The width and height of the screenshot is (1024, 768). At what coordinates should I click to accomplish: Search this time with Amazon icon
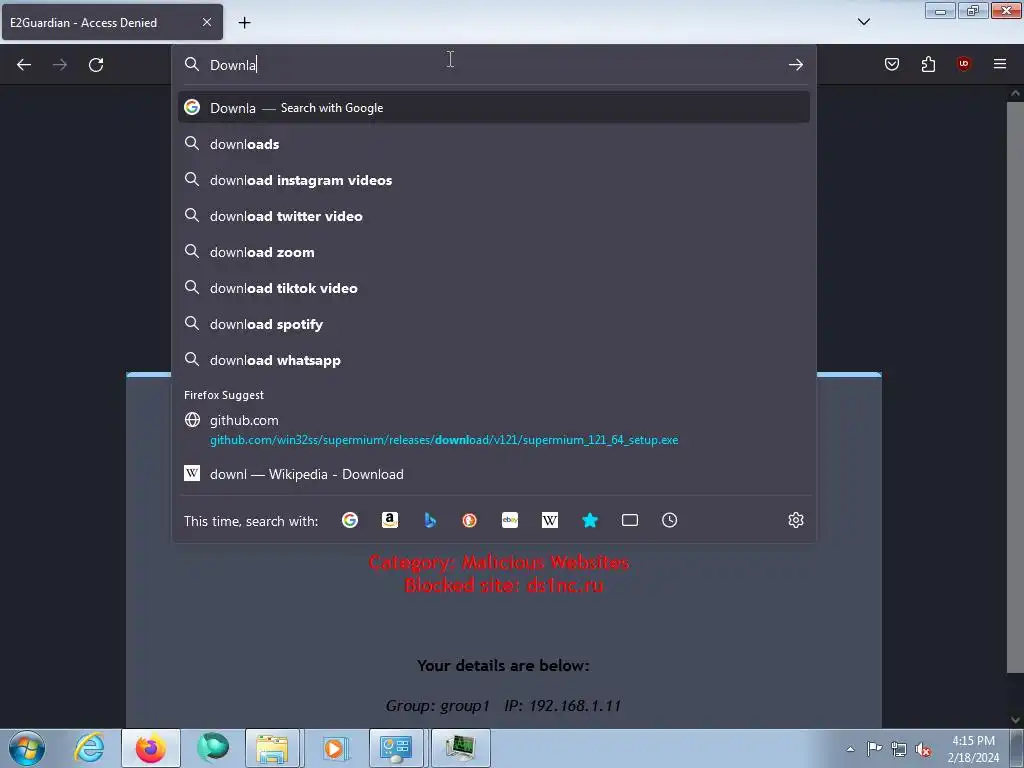click(x=390, y=520)
